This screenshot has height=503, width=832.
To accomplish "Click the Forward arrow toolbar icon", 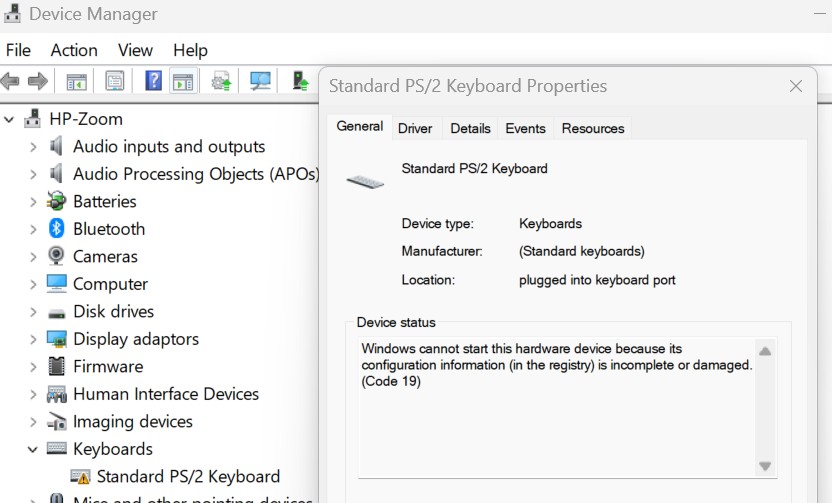I will point(37,81).
